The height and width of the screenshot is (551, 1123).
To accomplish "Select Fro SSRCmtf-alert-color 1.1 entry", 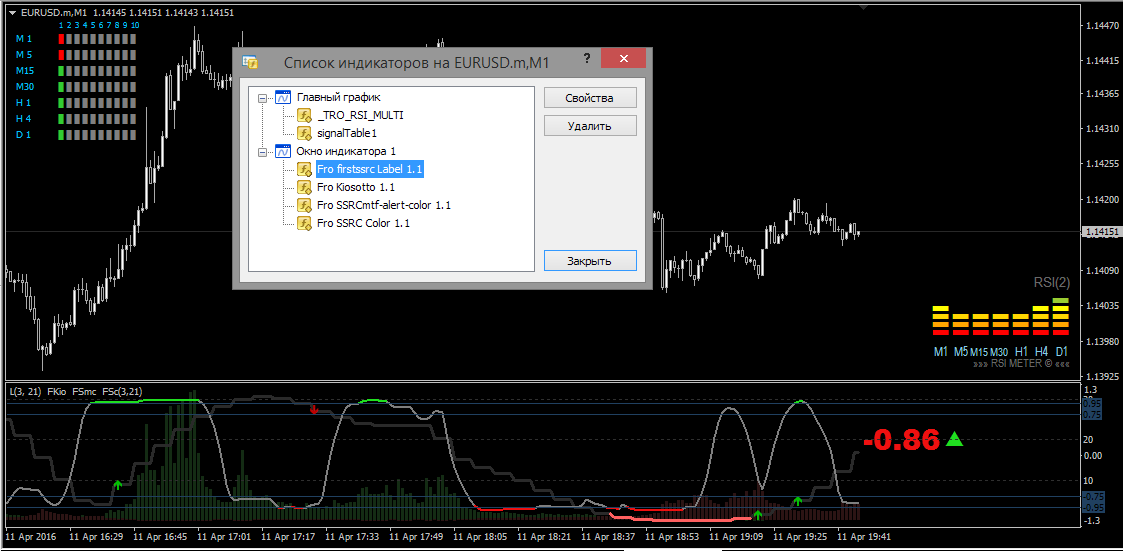I will 384,205.
